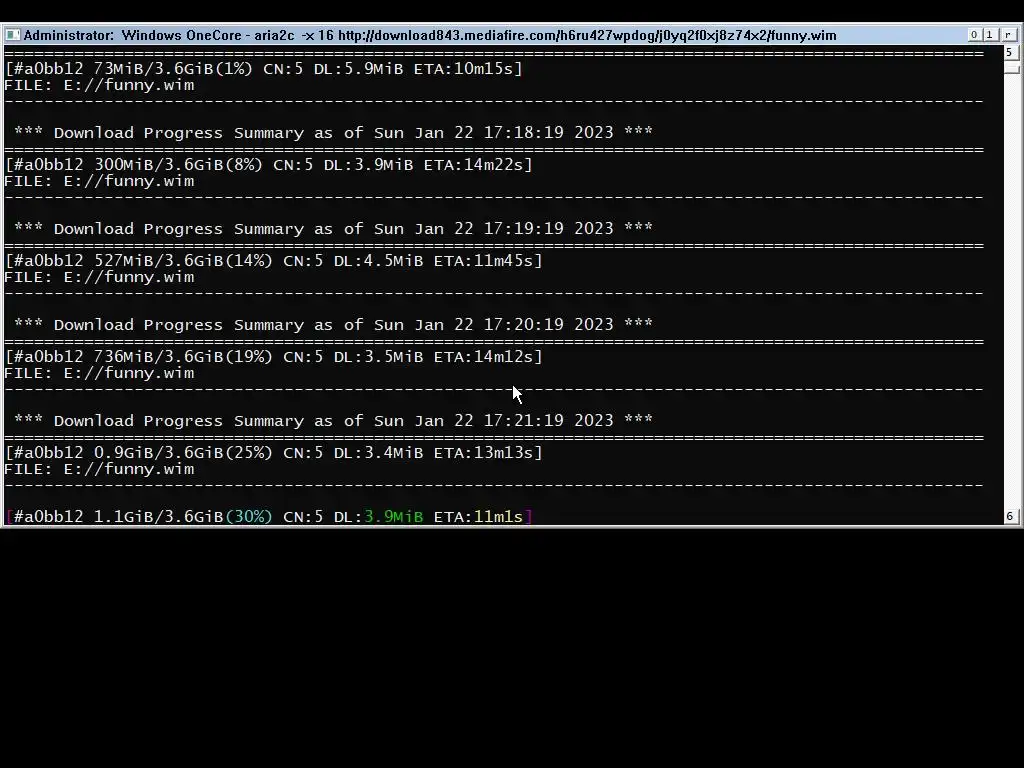Click the cyan '(30%)' percentage
Image resolution: width=1024 pixels, height=768 pixels.
pyautogui.click(x=248, y=517)
